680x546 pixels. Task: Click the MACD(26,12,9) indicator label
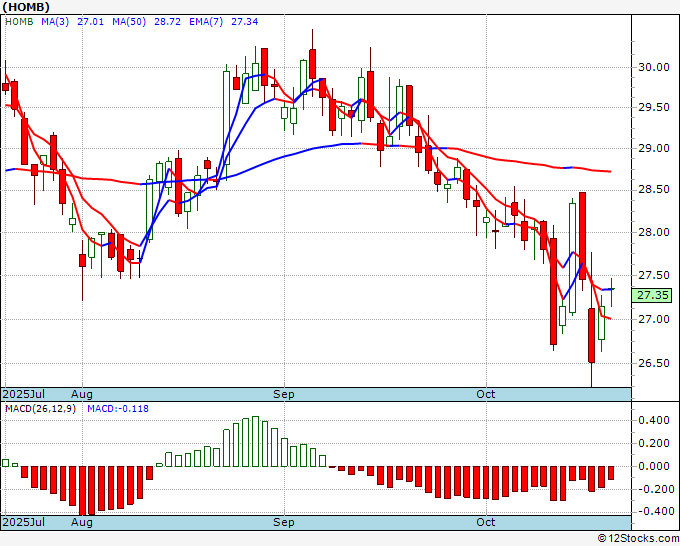coord(40,409)
